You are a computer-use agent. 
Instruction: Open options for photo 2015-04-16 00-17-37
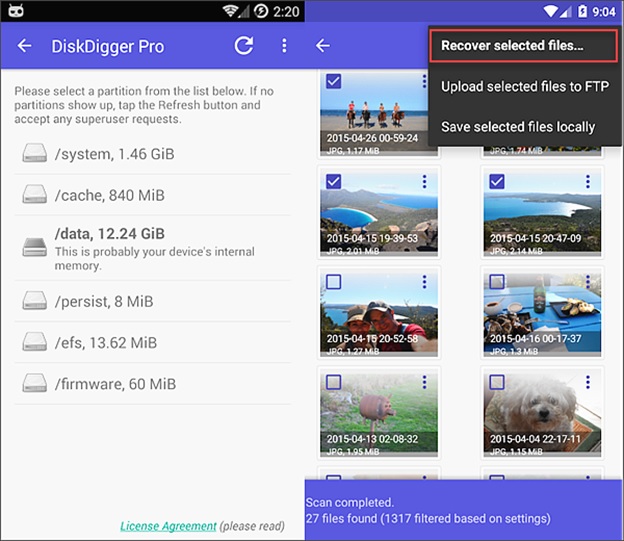coord(588,282)
